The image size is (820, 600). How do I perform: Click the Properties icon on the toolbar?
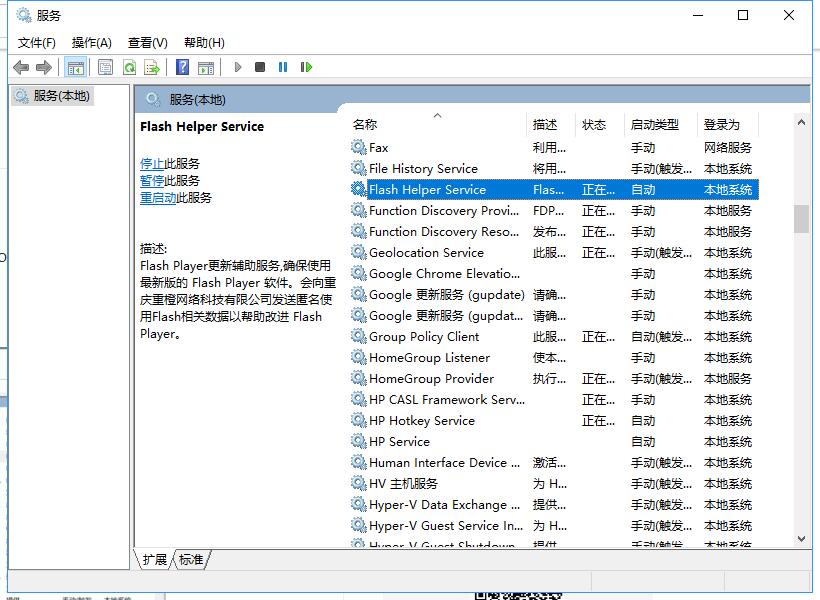[104, 67]
